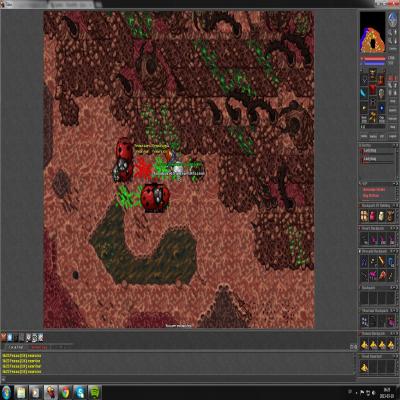This screenshot has height=400, width=400.
Task: Click the first gold pile in the four-pile backpack
Action: pos(364,344)
